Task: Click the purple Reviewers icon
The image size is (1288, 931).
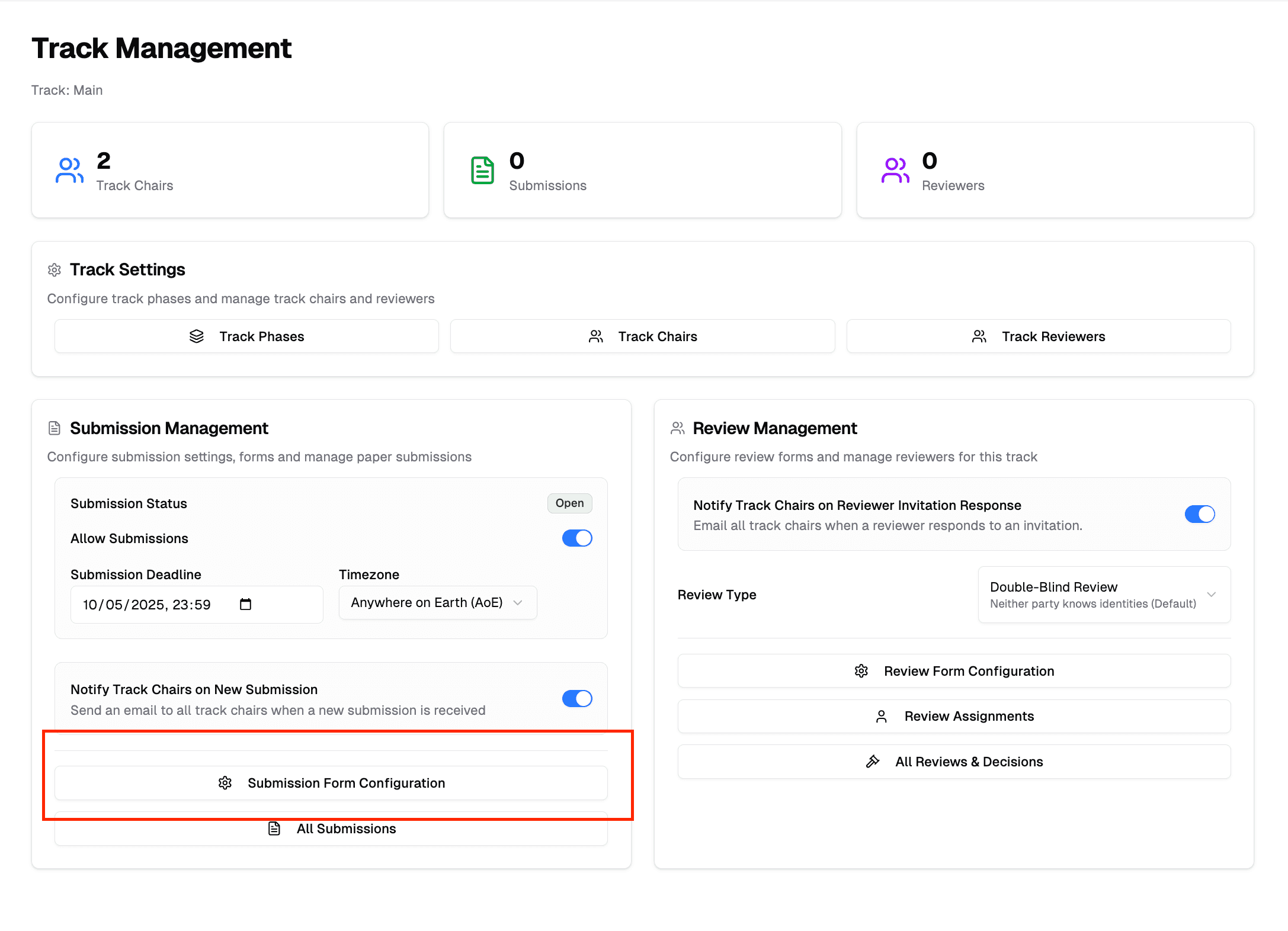Action: [895, 171]
